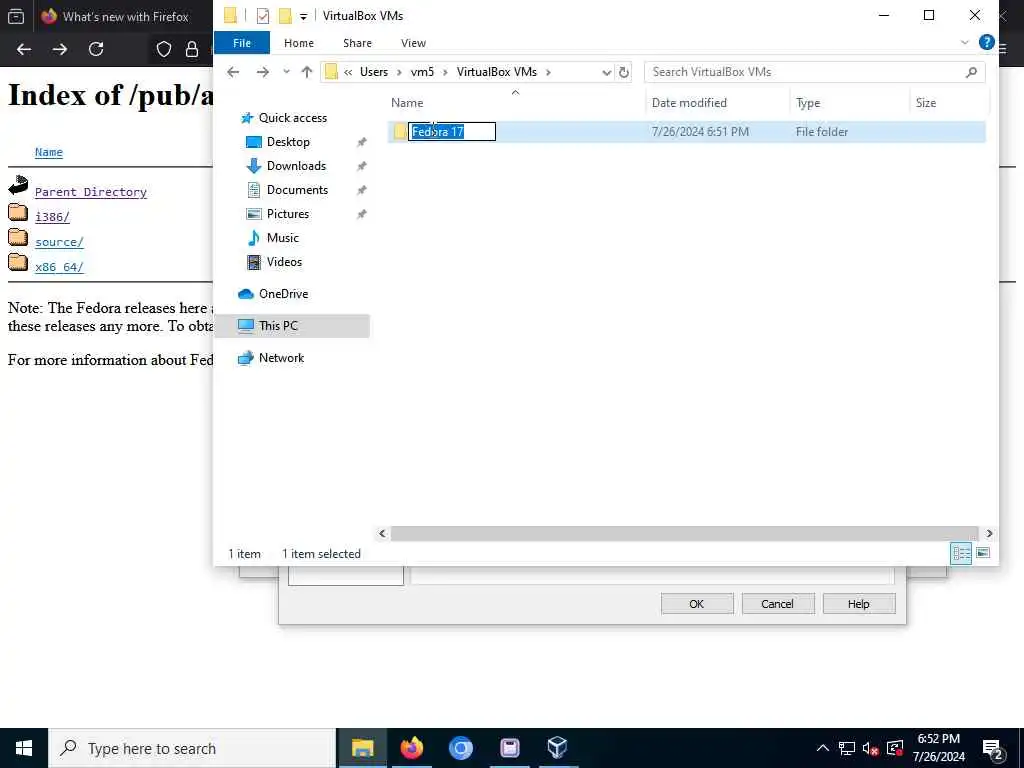1024x768 pixels.
Task: Select Desktop in the navigation pane
Action: click(288, 142)
